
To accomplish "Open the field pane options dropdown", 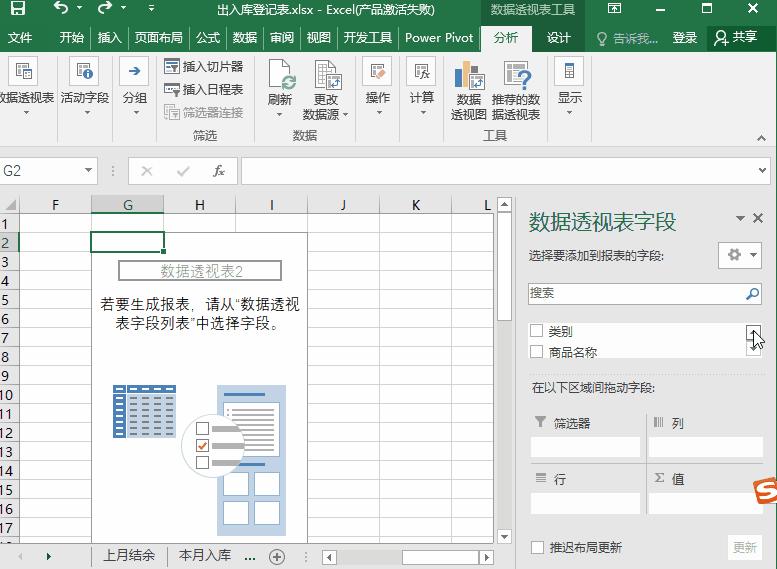I will click(x=740, y=218).
